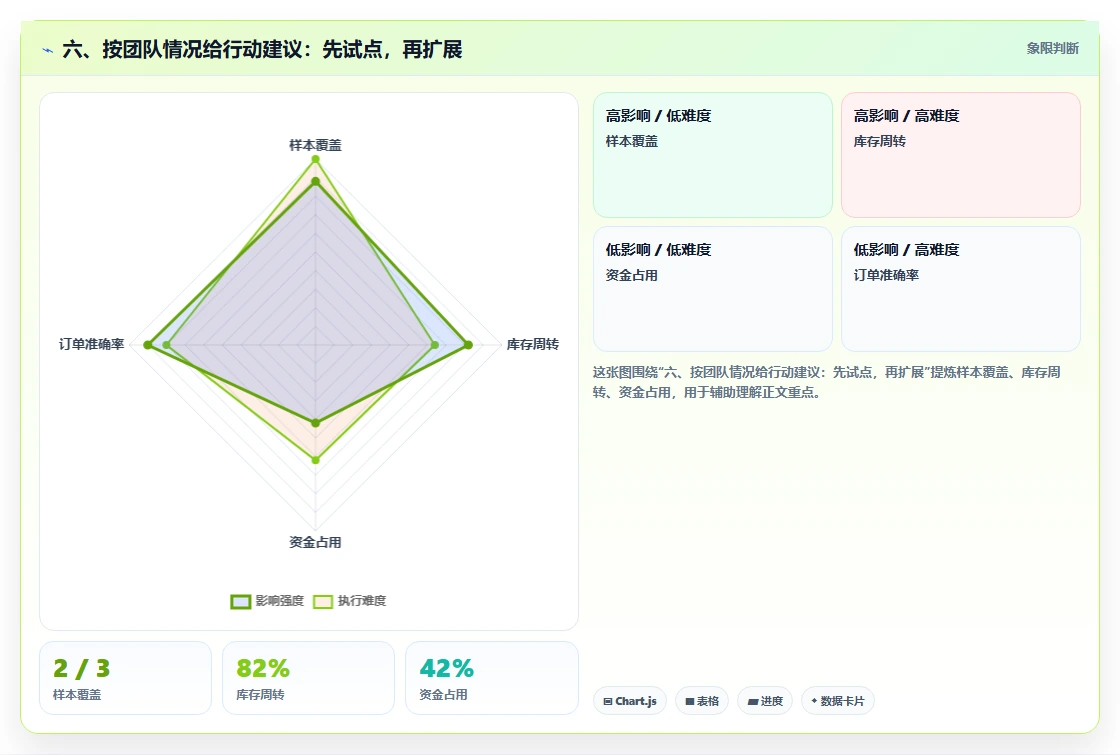
Task: Click the 执行难度 data point on 订单准确率 axis
Action: pos(166,345)
